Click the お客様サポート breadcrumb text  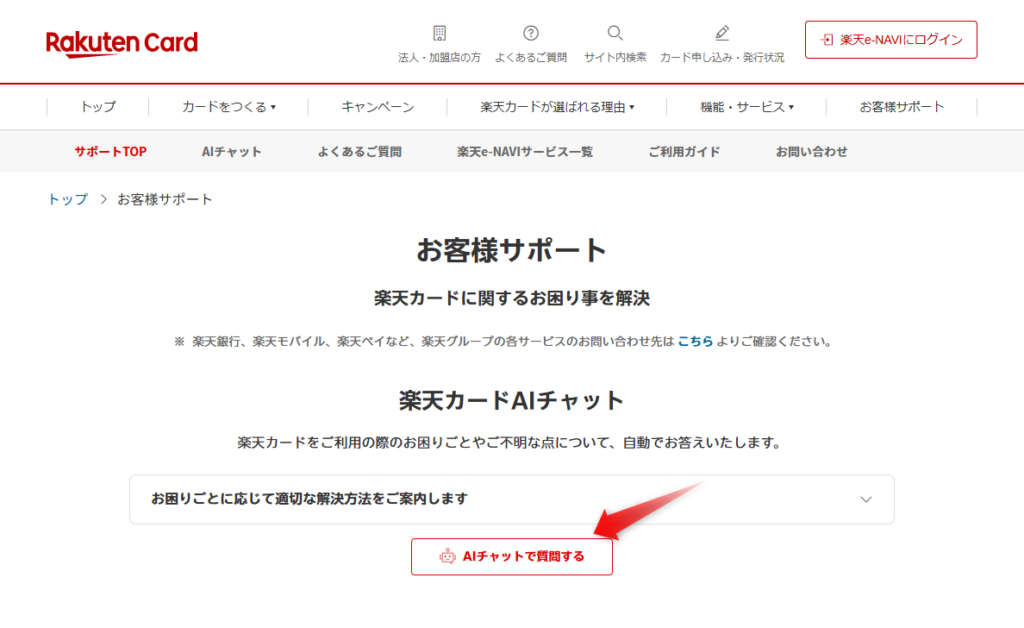tap(165, 199)
